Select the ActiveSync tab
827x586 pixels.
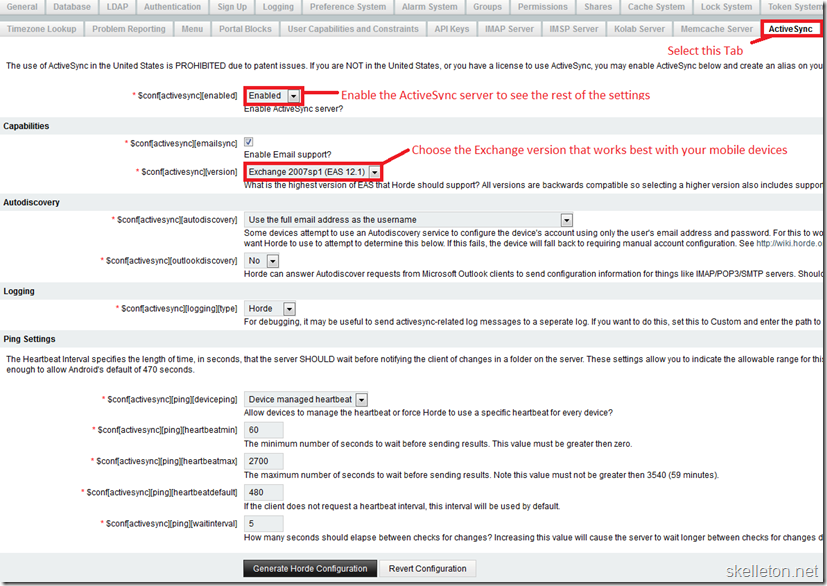point(790,29)
